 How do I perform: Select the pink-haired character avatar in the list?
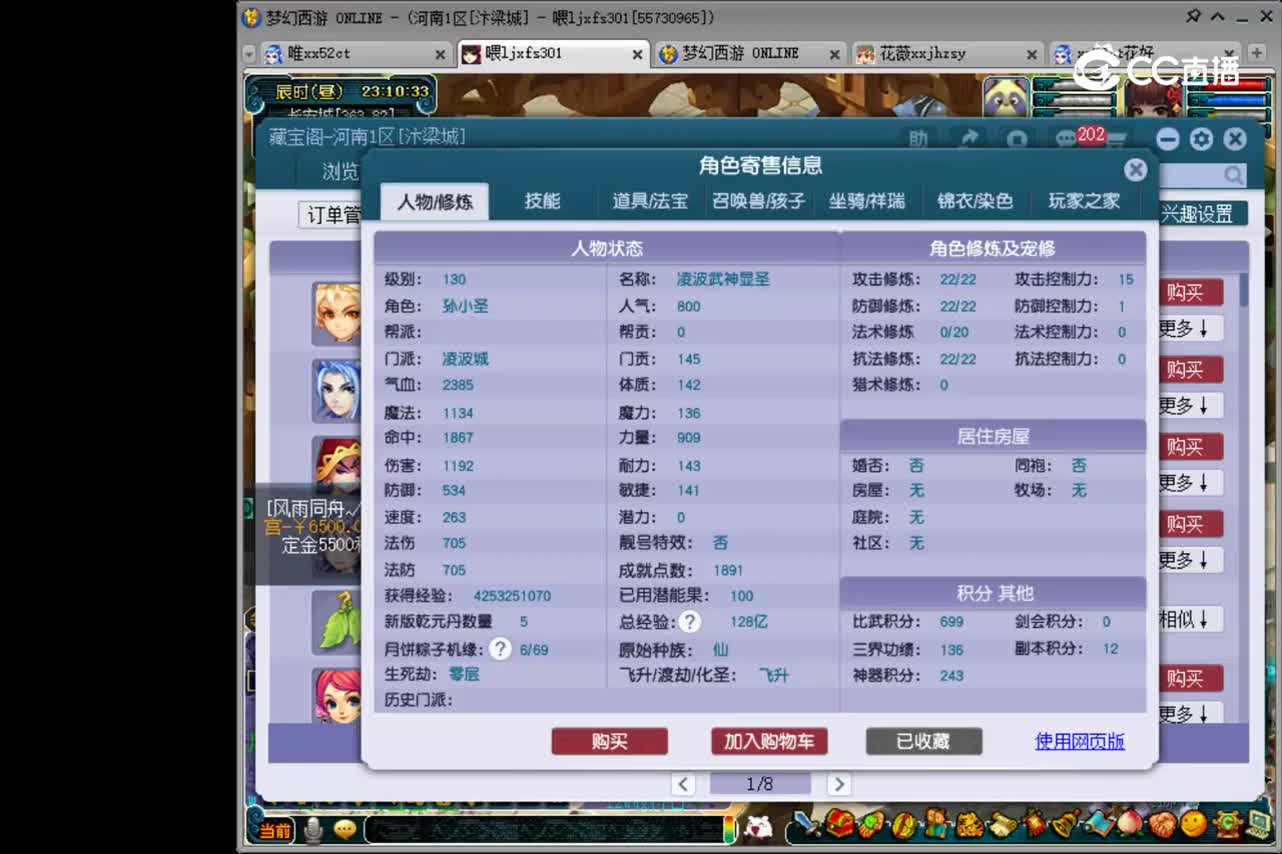click(x=336, y=695)
